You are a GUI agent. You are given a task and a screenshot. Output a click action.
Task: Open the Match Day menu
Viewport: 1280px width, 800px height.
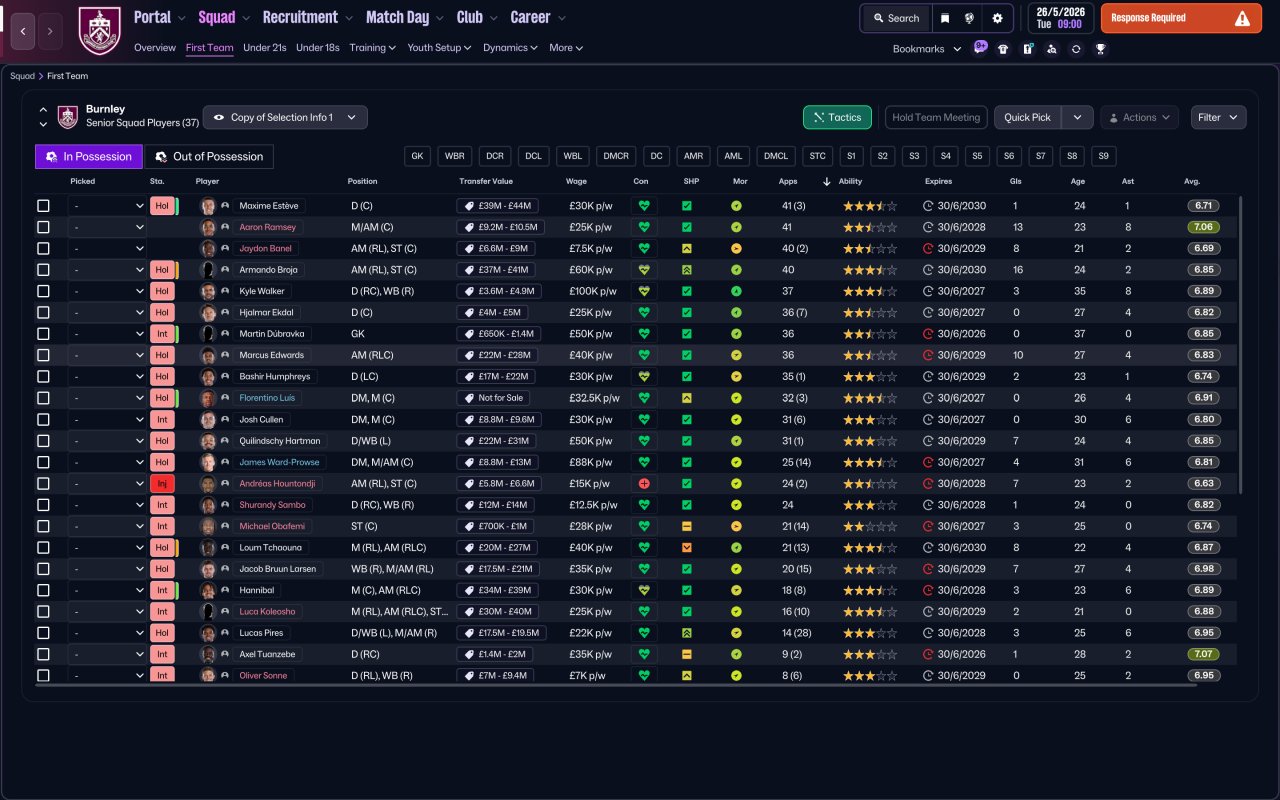point(405,17)
